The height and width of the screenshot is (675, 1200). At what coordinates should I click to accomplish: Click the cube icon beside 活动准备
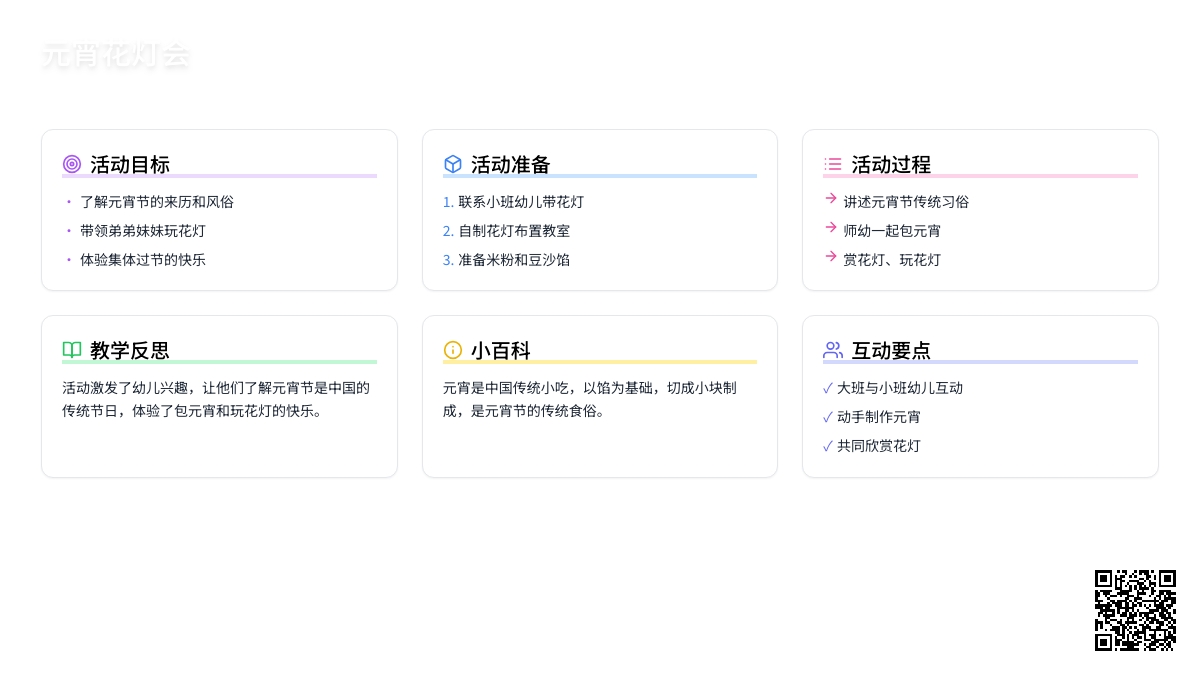pos(453,164)
